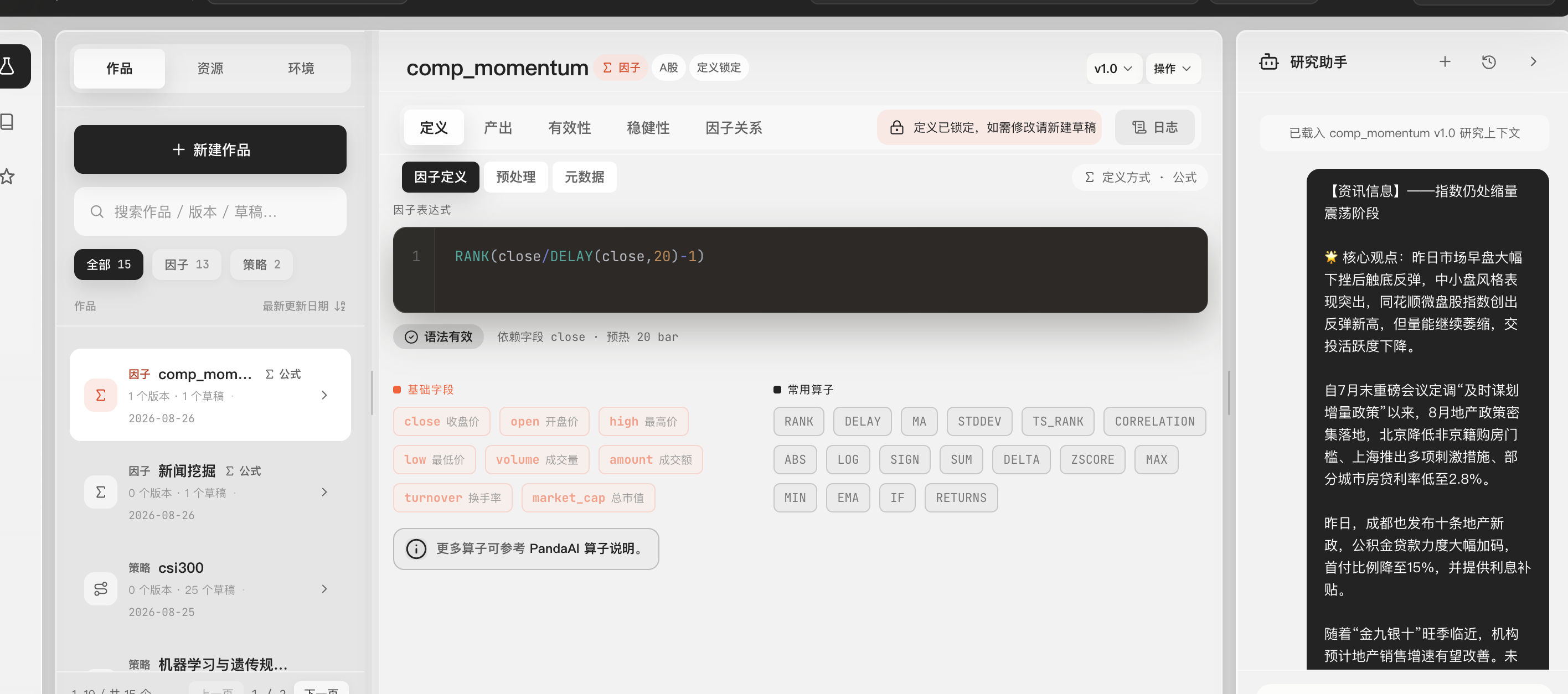Open the v1.0 version dropdown
Image resolution: width=1568 pixels, height=694 pixels.
click(1113, 68)
